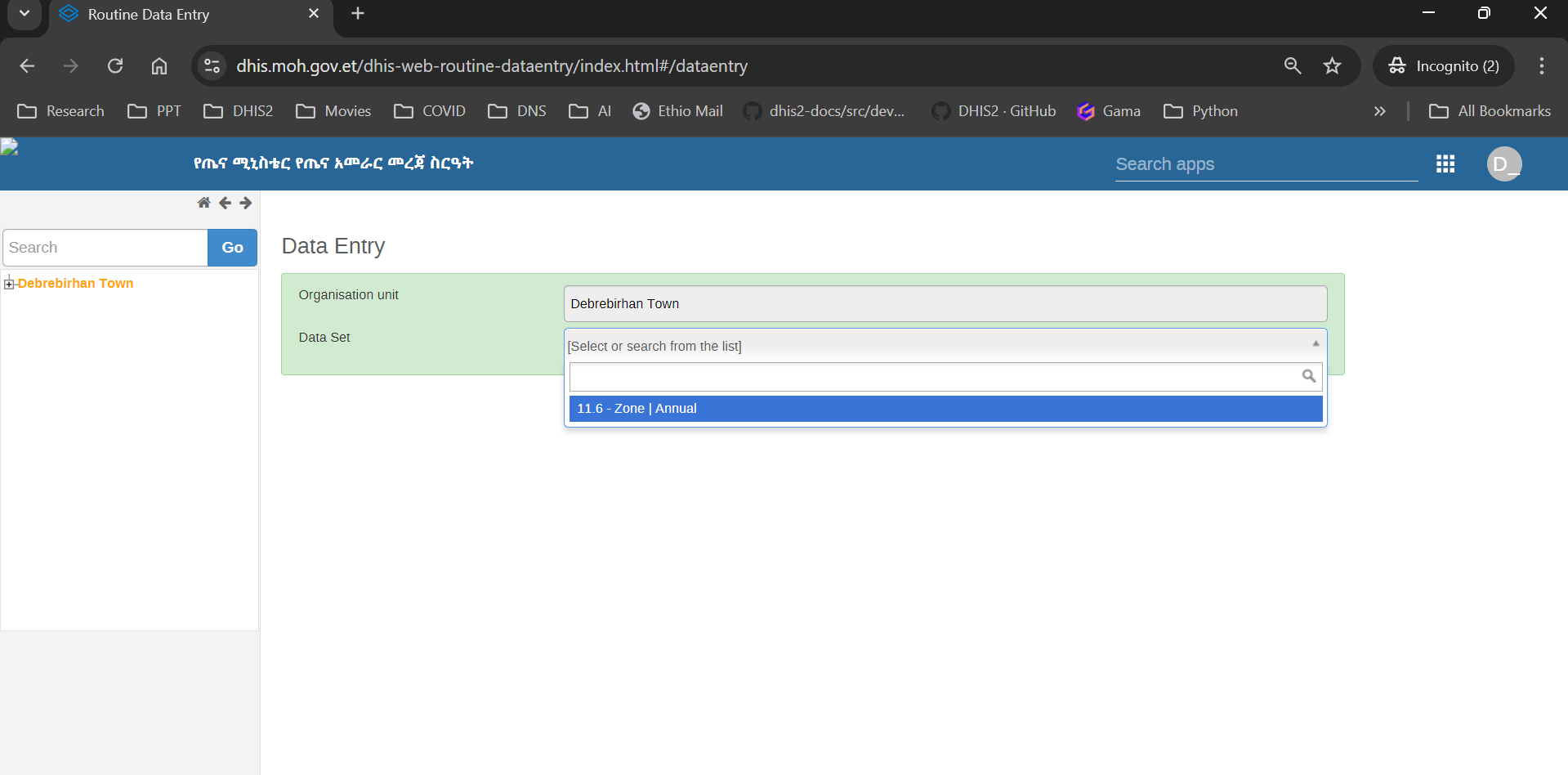Viewport: 1568px width, 775px height.
Task: Collapse the Data Set dropdown arrow
Action: point(1316,343)
